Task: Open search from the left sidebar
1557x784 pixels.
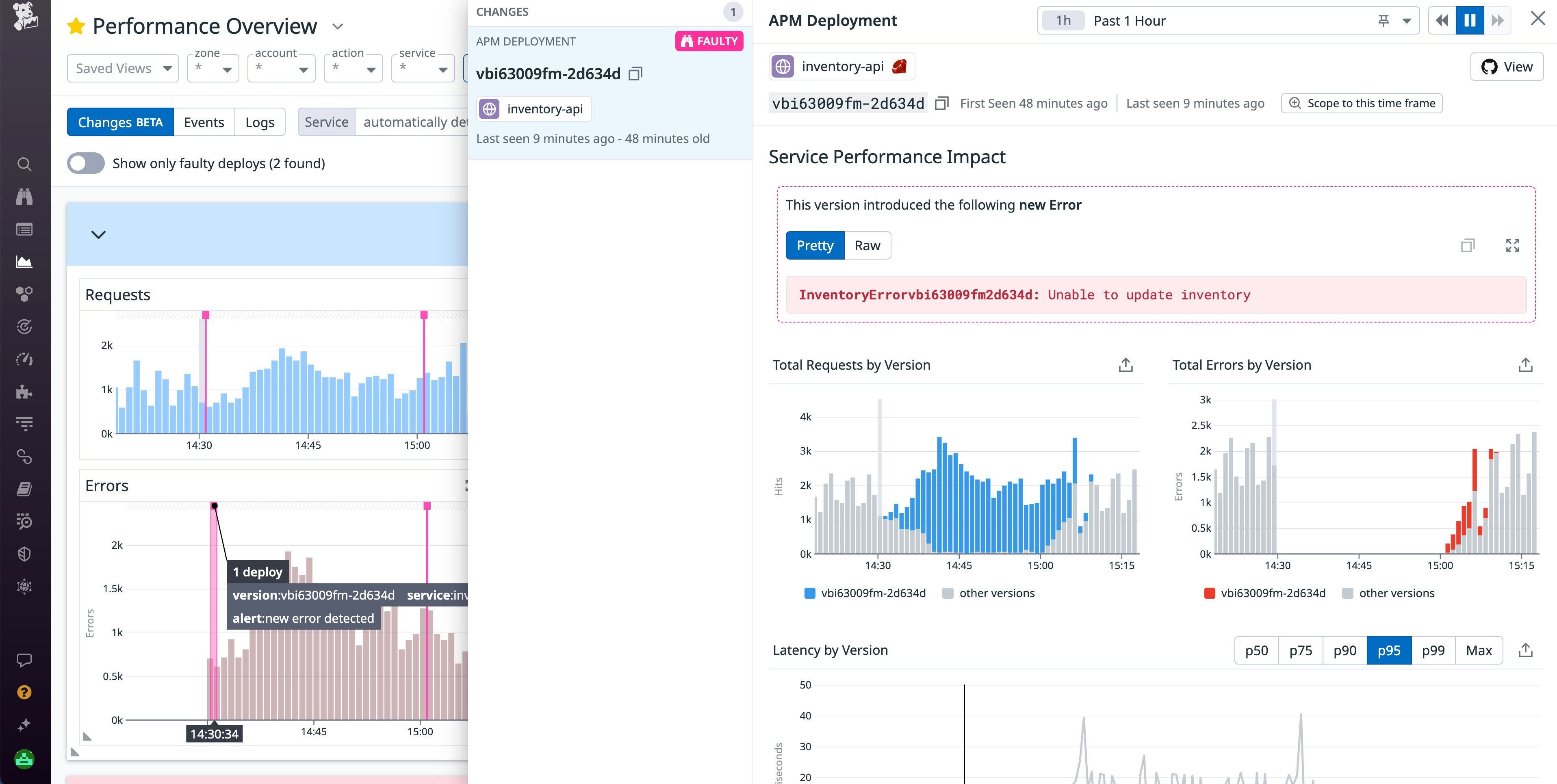Action: 24,164
